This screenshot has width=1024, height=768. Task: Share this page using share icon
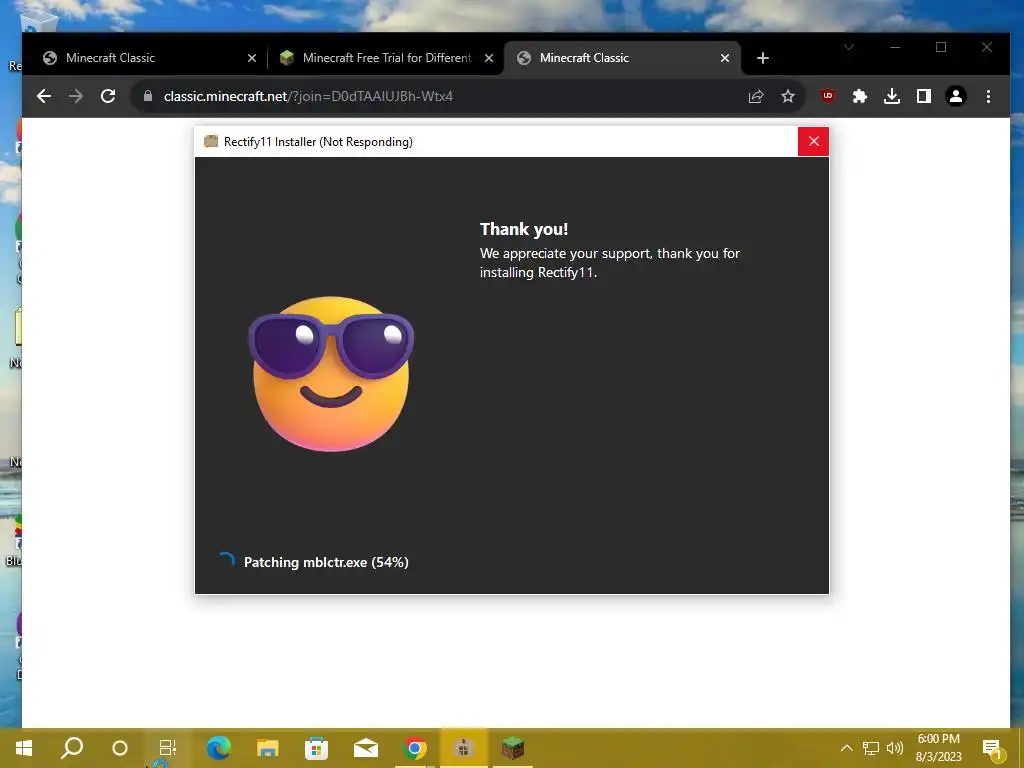click(x=756, y=97)
